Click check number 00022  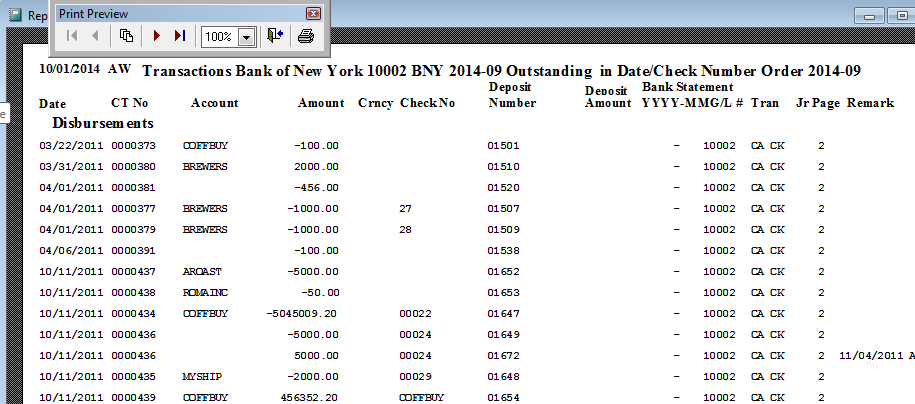(x=415, y=314)
